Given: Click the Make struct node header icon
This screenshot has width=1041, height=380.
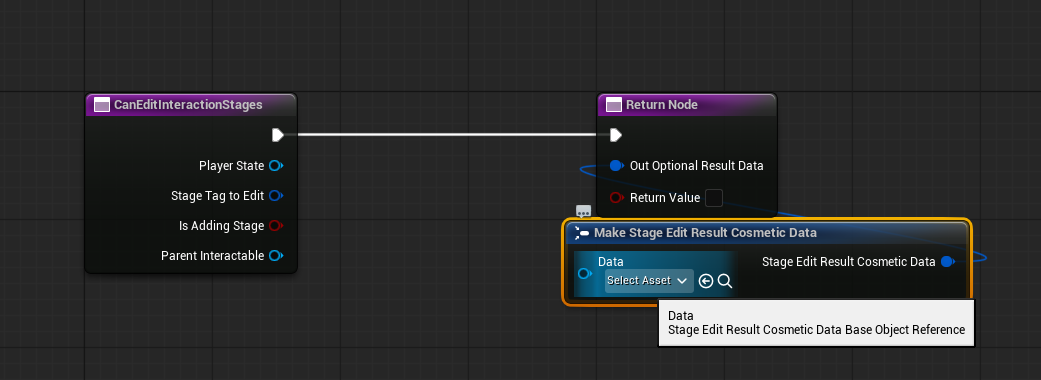Looking at the screenshot, I should pos(582,233).
